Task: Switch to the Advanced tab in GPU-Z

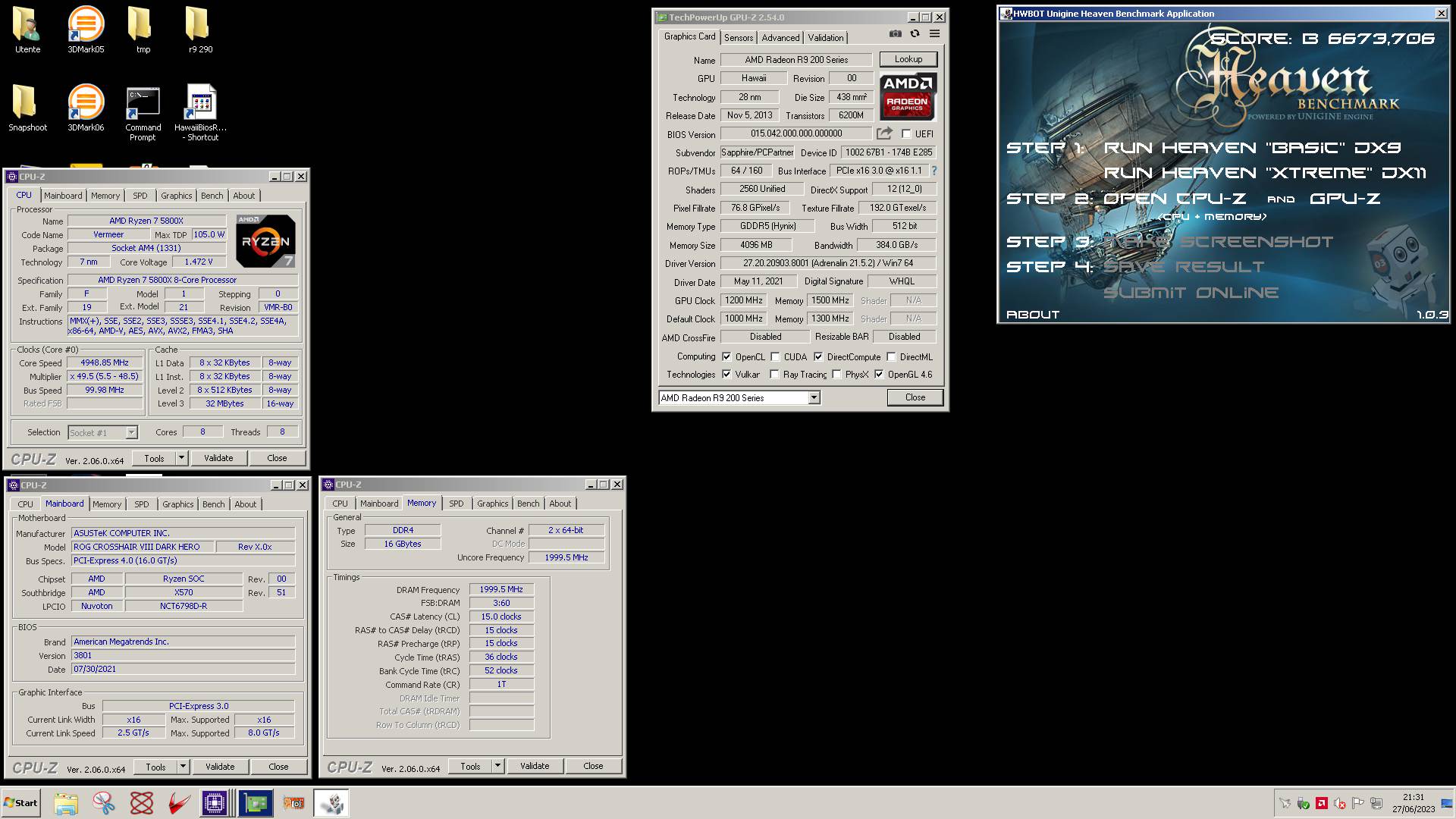Action: coord(780,38)
